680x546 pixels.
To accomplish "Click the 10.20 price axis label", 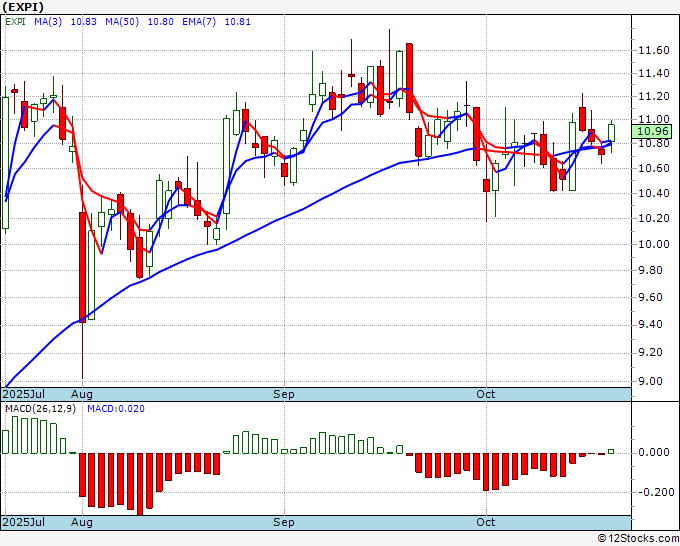I will [x=654, y=218].
